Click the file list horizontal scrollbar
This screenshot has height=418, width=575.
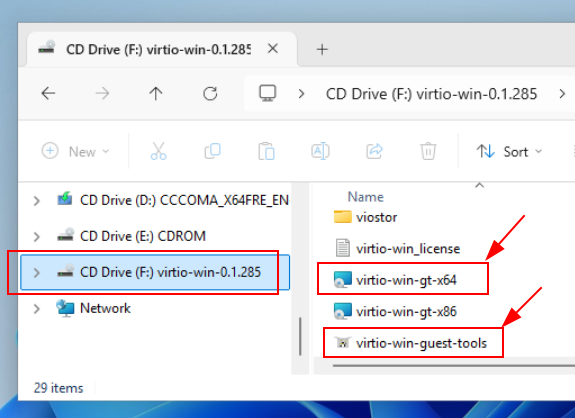(x=454, y=365)
